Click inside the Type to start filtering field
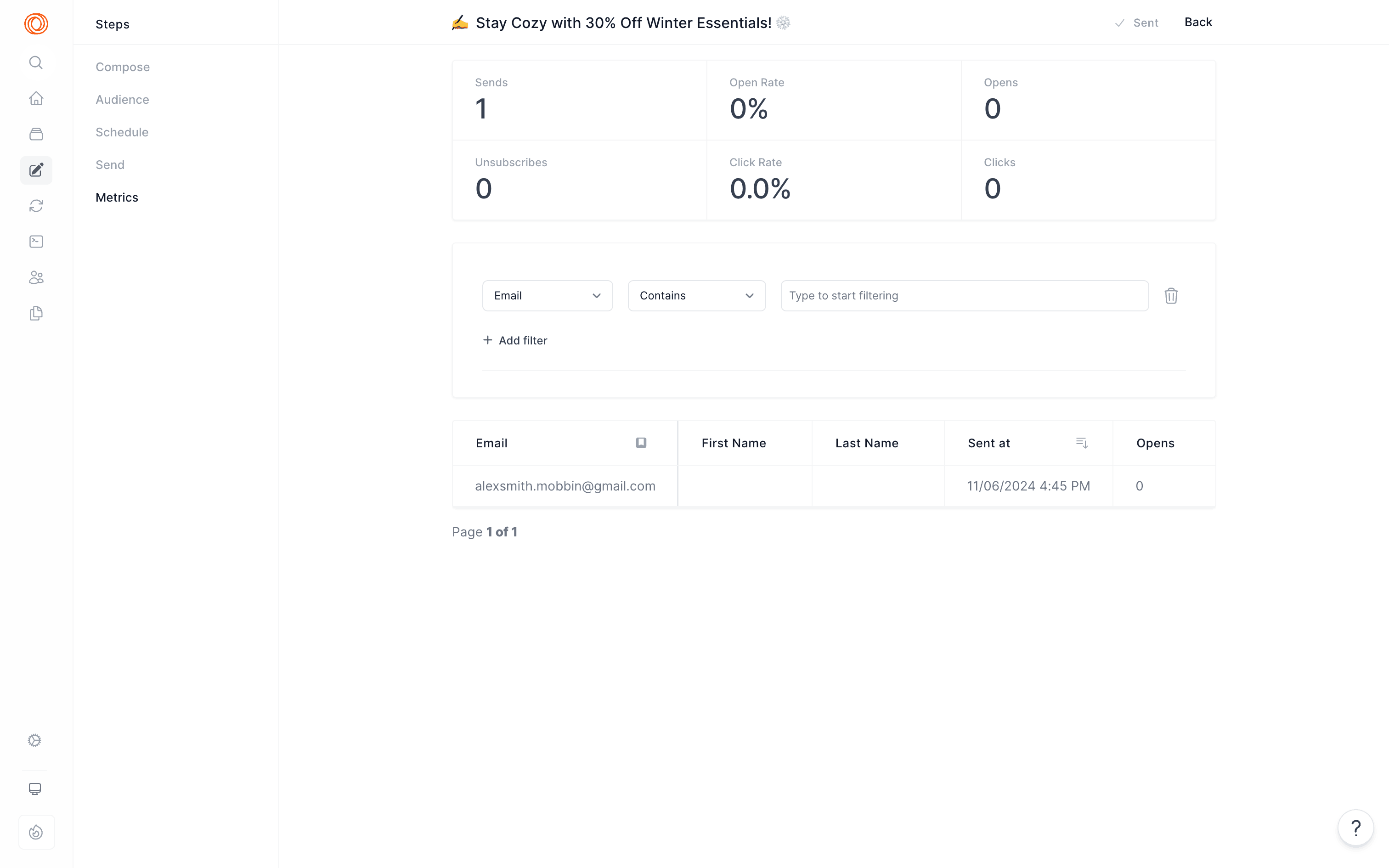Image resolution: width=1389 pixels, height=868 pixels. pyautogui.click(x=964, y=296)
